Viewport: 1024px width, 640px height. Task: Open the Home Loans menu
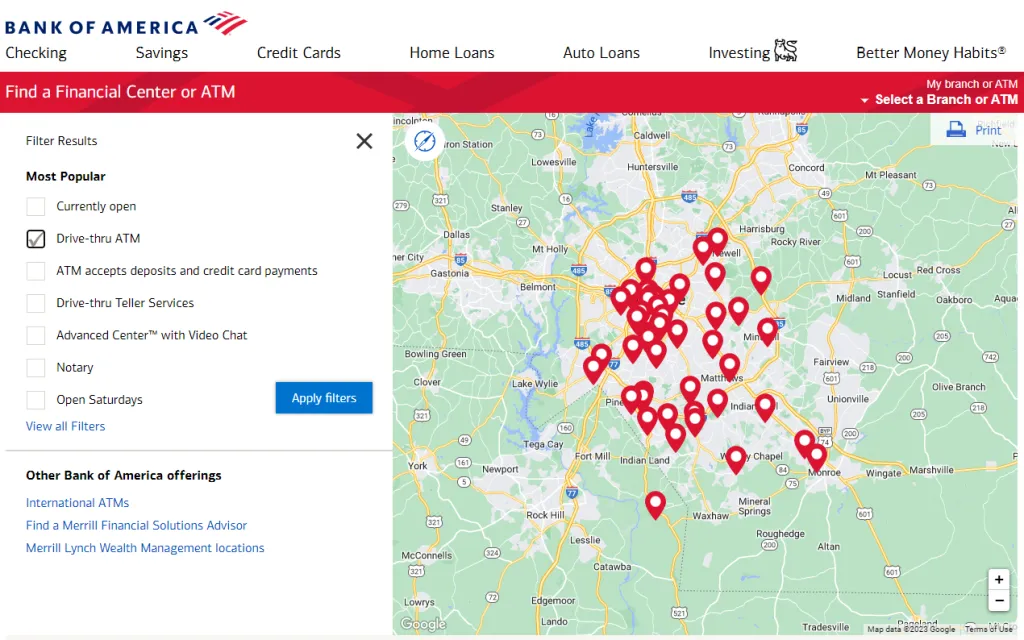(x=452, y=53)
